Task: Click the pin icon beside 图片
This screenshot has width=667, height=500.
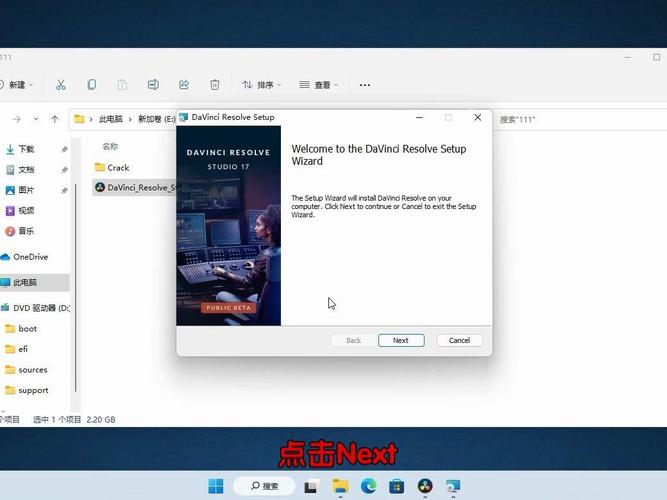Action: click(x=64, y=190)
